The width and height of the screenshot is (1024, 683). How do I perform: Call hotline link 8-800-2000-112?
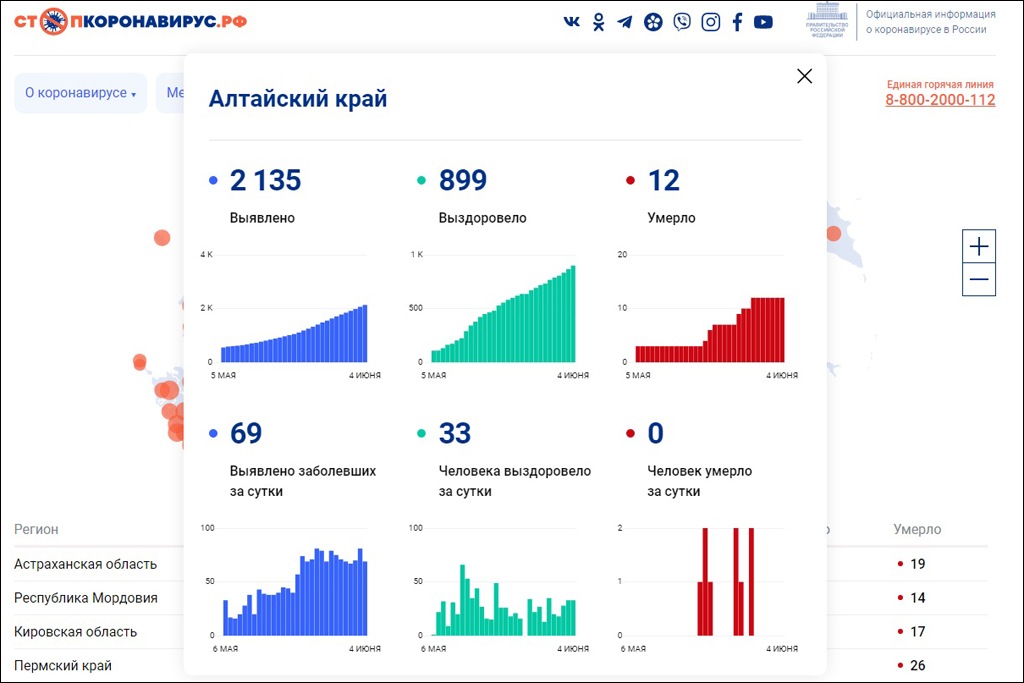coord(940,100)
